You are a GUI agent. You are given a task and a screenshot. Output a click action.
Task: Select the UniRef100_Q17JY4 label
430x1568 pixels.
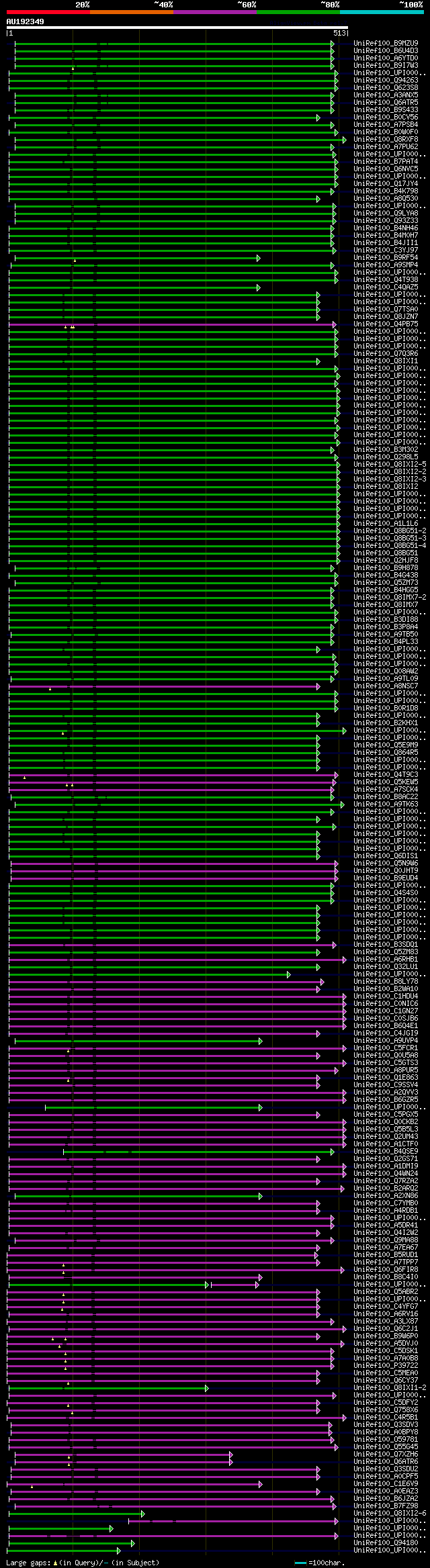pyautogui.click(x=386, y=184)
